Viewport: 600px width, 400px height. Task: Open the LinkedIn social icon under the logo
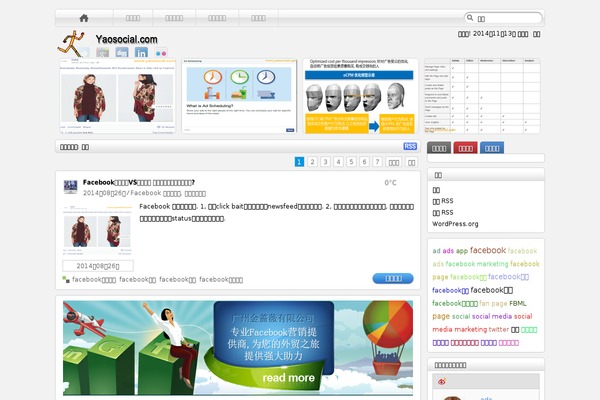coord(141,52)
